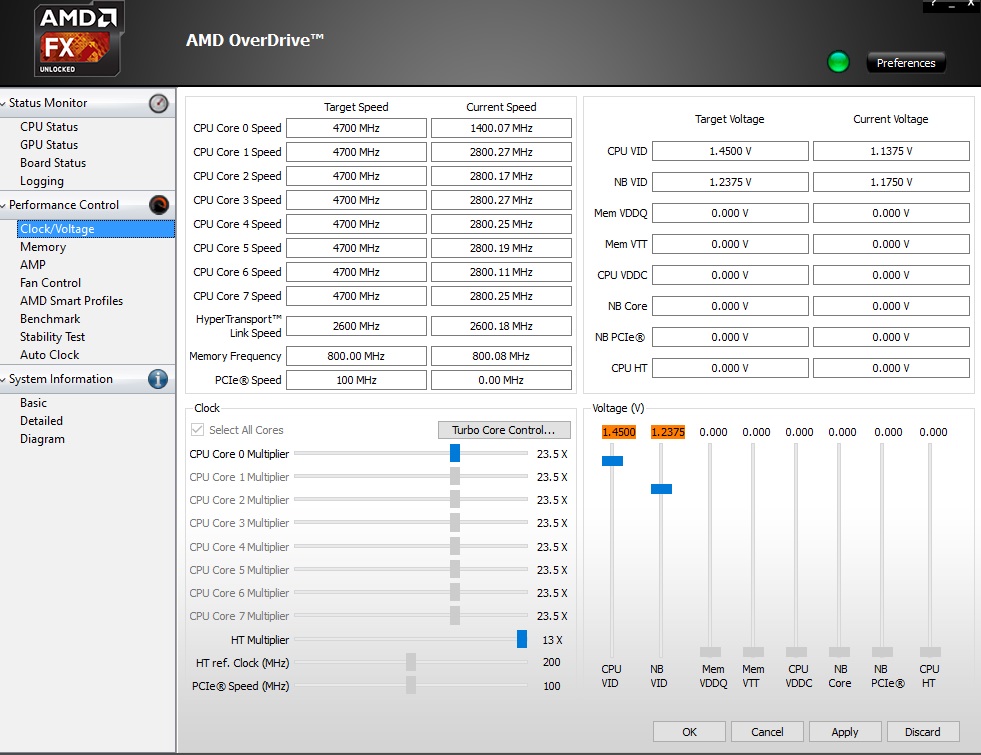Toggle the Select All Cores checkbox
The width and height of the screenshot is (981, 755).
(x=197, y=430)
